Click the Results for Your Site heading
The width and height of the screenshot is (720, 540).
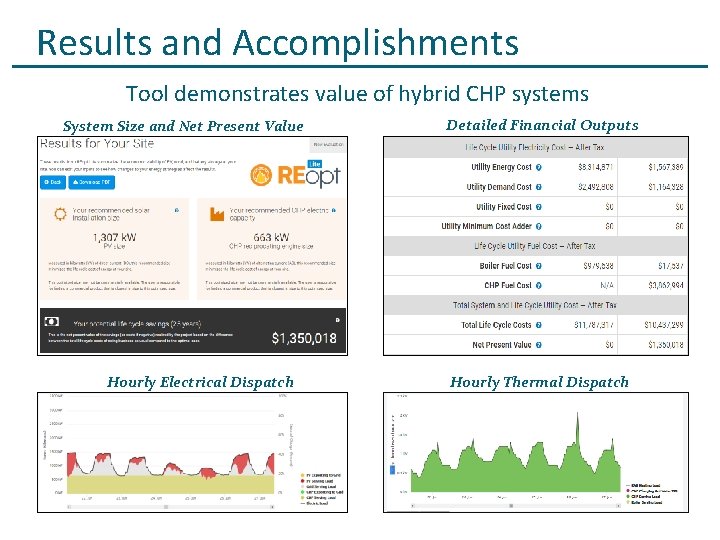pos(97,144)
